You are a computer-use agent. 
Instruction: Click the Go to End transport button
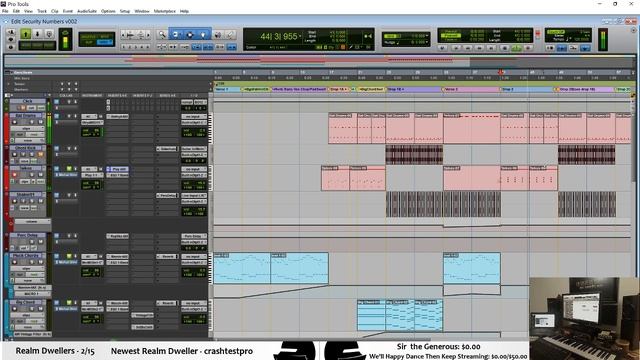pyautogui.click(x=490, y=48)
